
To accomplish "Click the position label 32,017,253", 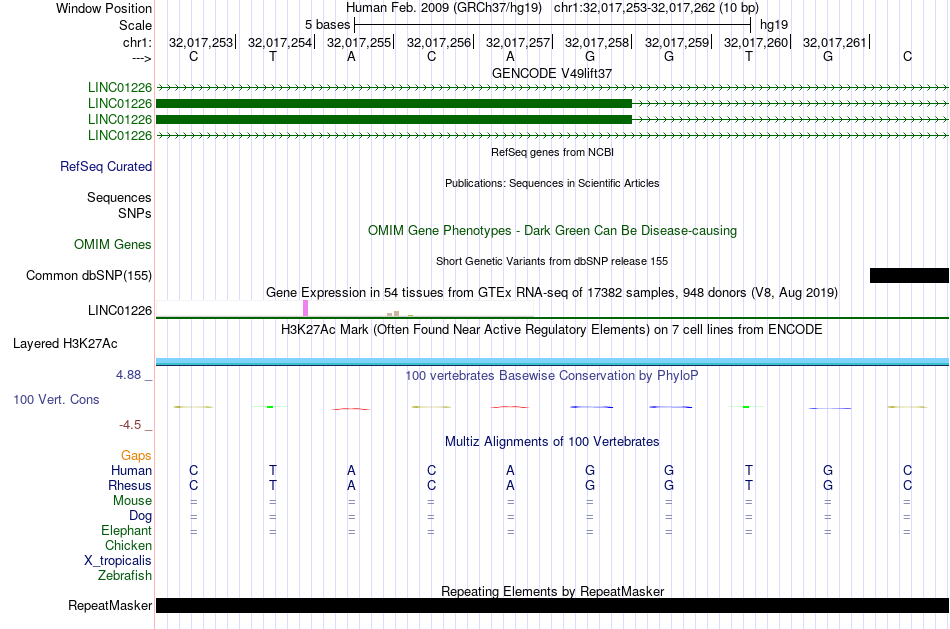I will [201, 42].
